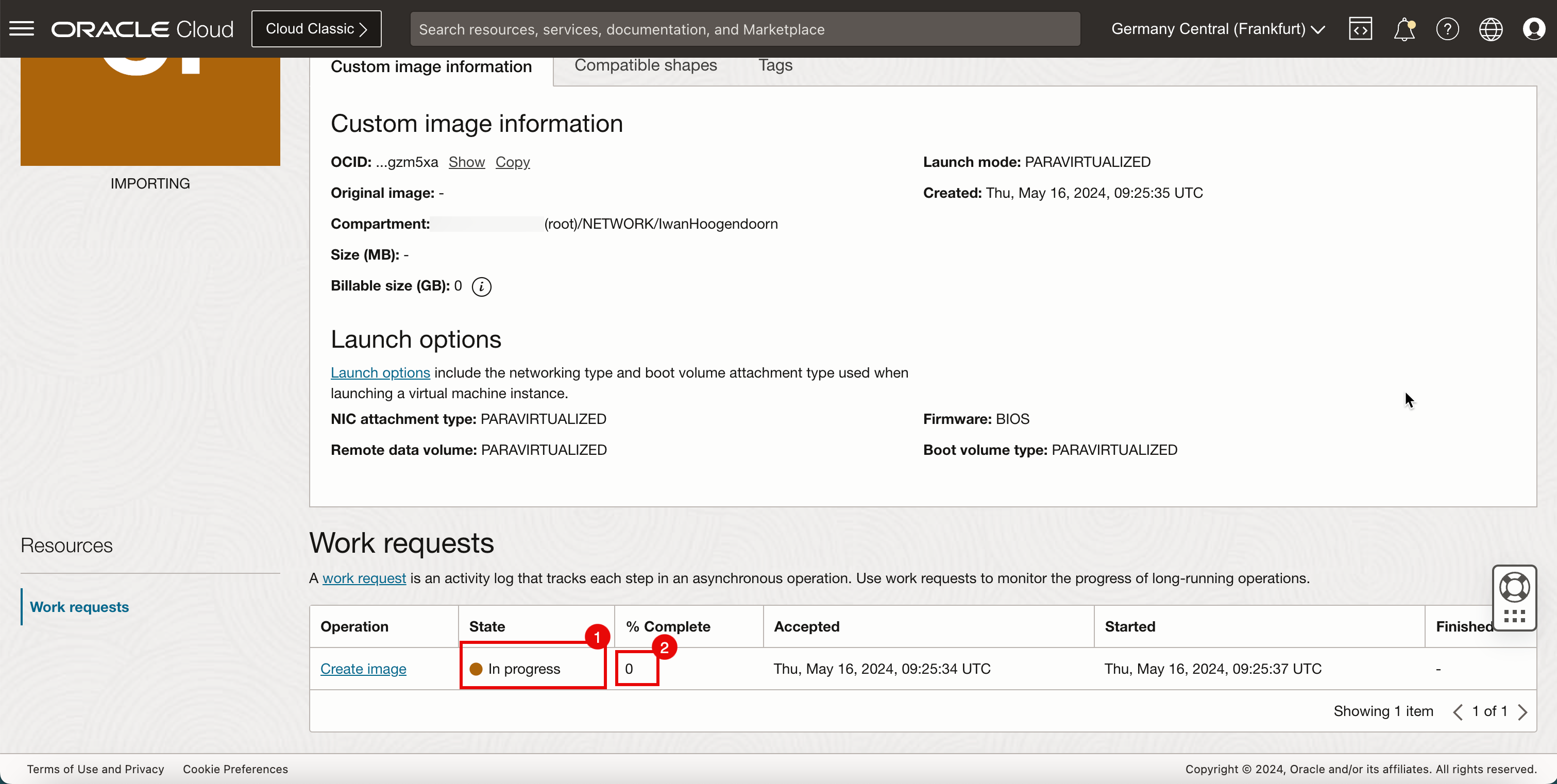The width and height of the screenshot is (1557, 784).
Task: Click the help question mark icon
Action: coord(1447,28)
